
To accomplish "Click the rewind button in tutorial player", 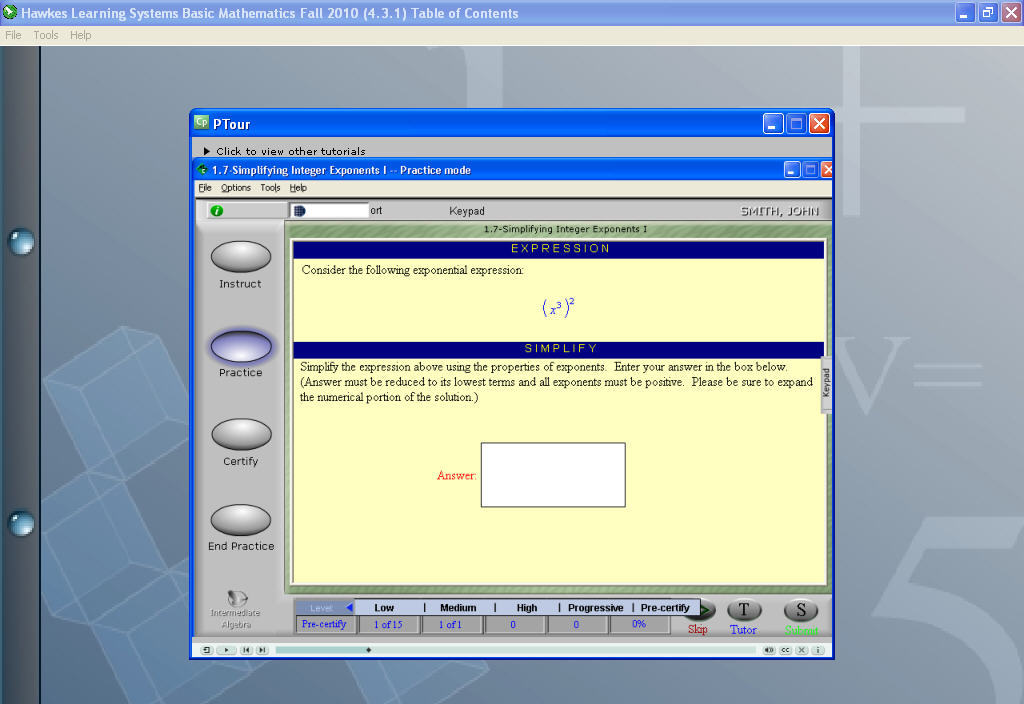I will coord(246,650).
